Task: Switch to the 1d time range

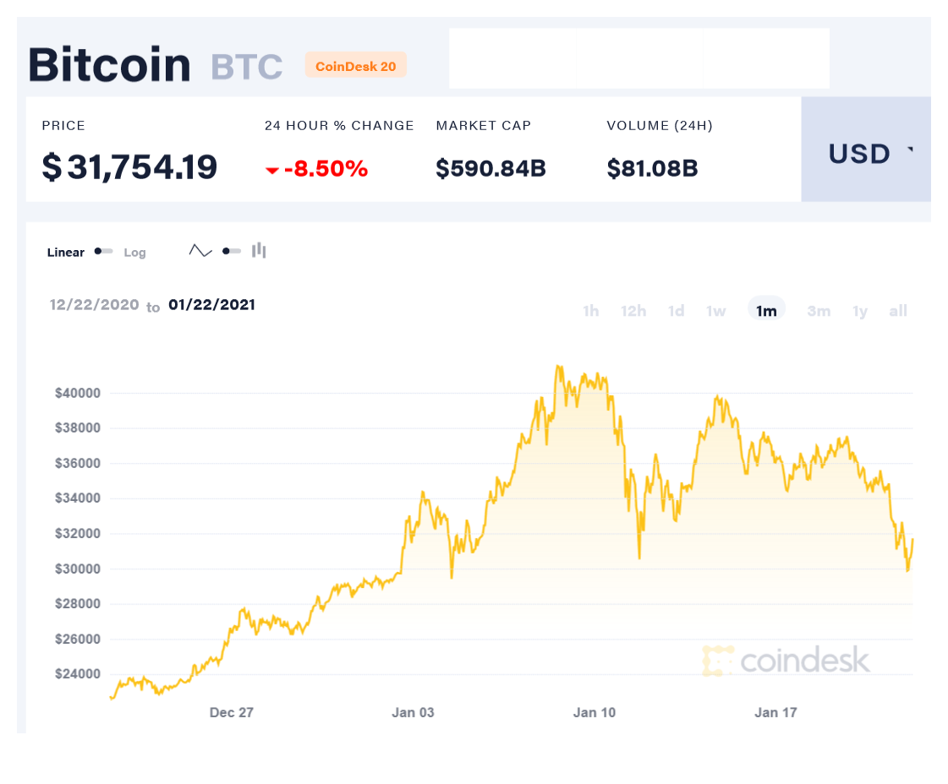Action: [x=676, y=311]
